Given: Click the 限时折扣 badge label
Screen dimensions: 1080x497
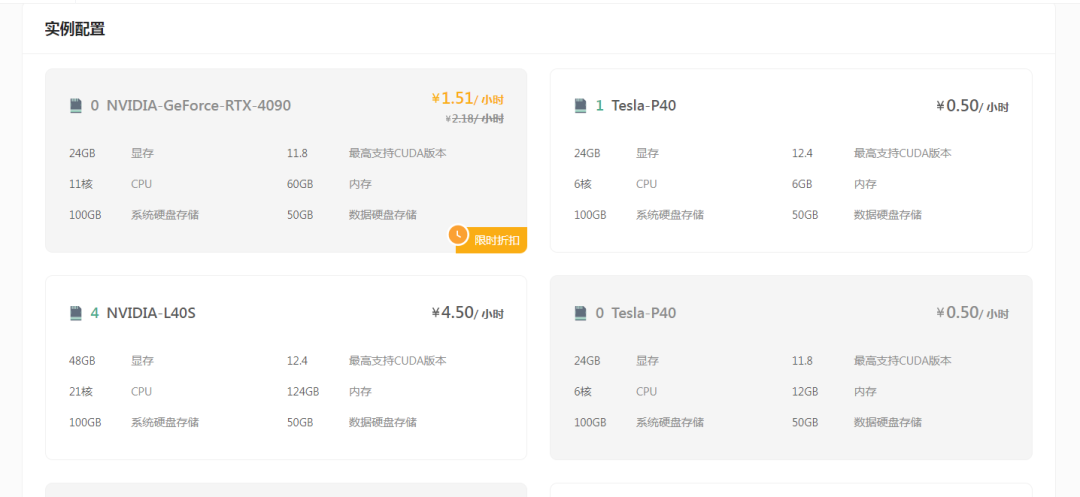Looking at the screenshot, I should coord(497,240).
